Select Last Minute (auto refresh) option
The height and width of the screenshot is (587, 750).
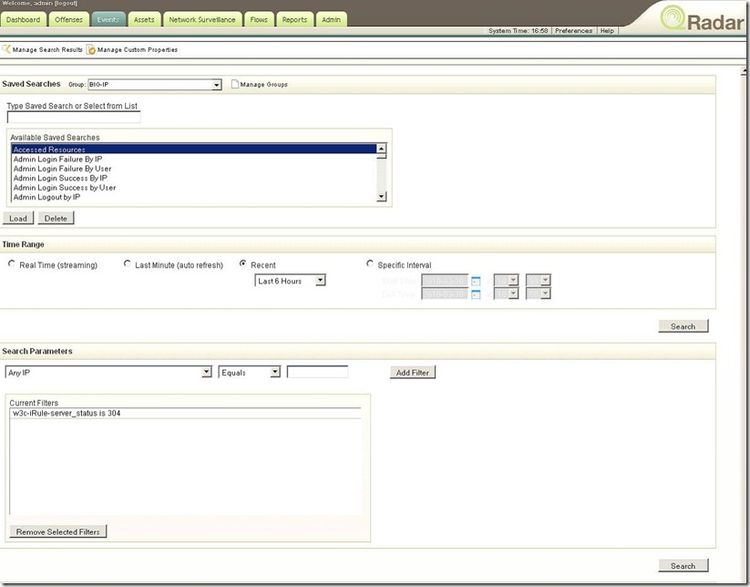(x=127, y=264)
